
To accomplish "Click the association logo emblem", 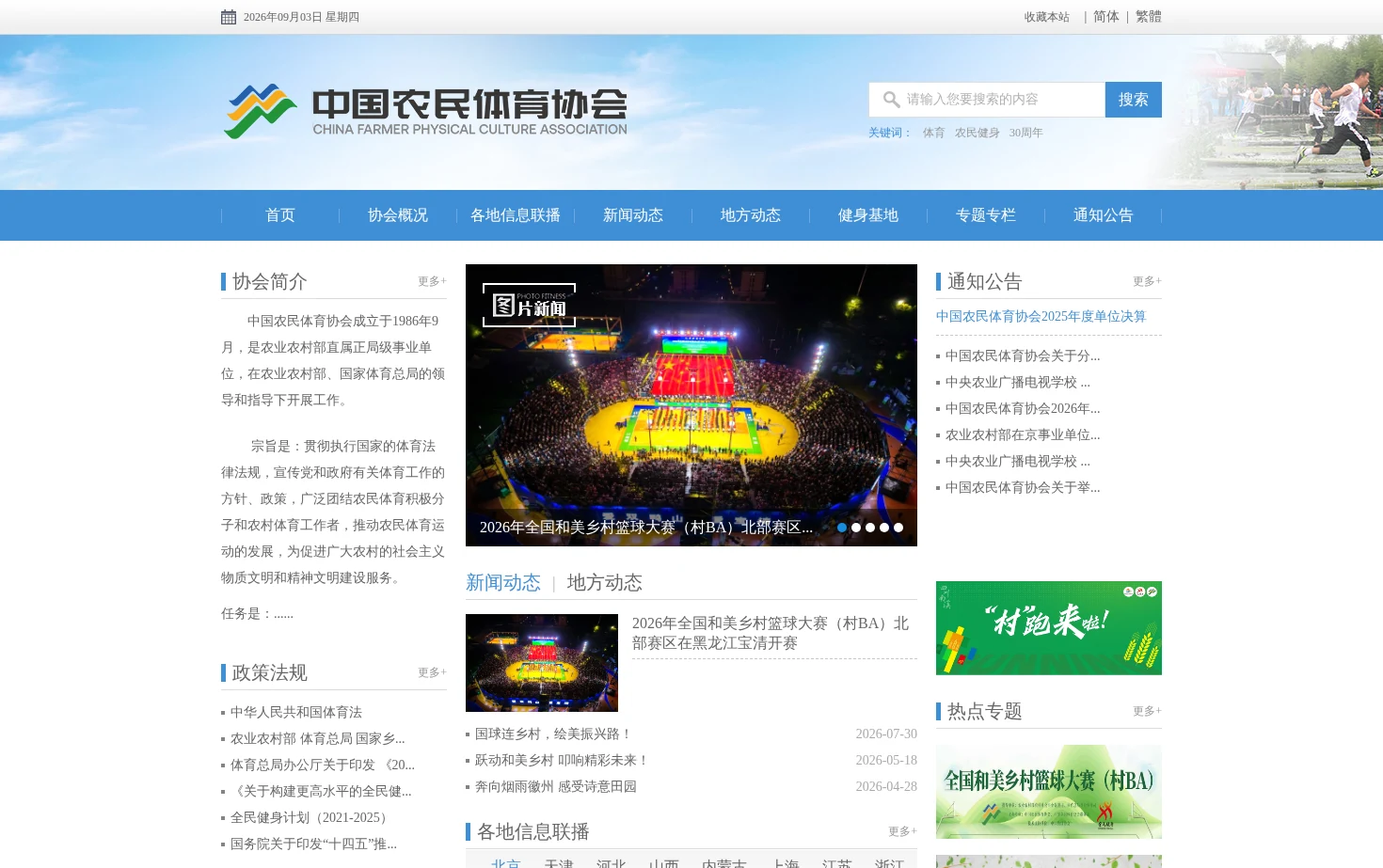I will [x=261, y=111].
